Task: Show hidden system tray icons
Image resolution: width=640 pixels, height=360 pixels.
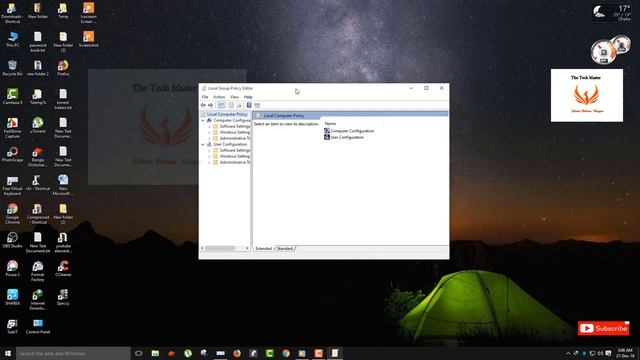Action: [x=568, y=353]
